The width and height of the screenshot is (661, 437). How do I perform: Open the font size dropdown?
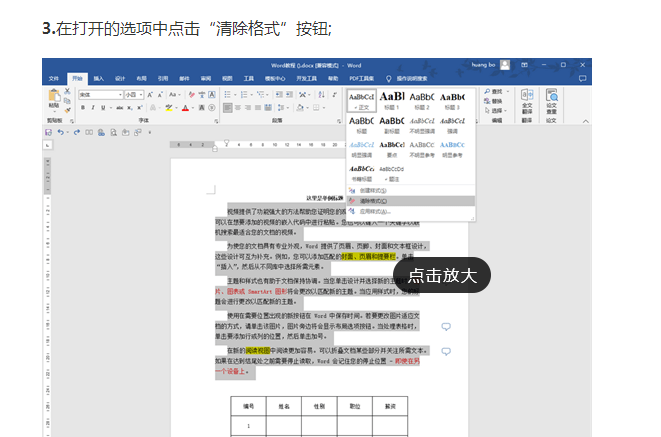pos(141,95)
